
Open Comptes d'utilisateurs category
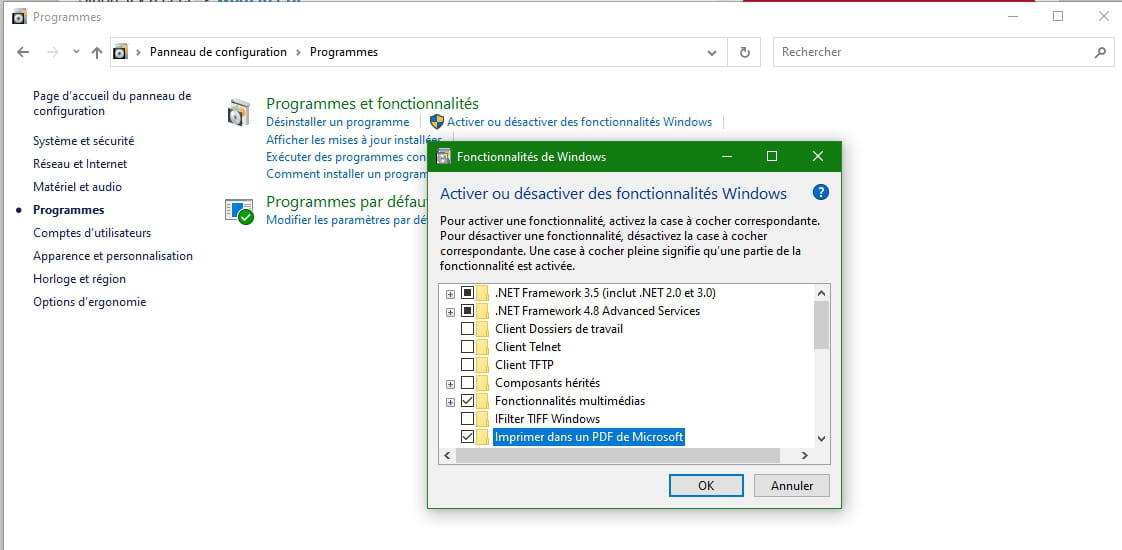coord(92,232)
